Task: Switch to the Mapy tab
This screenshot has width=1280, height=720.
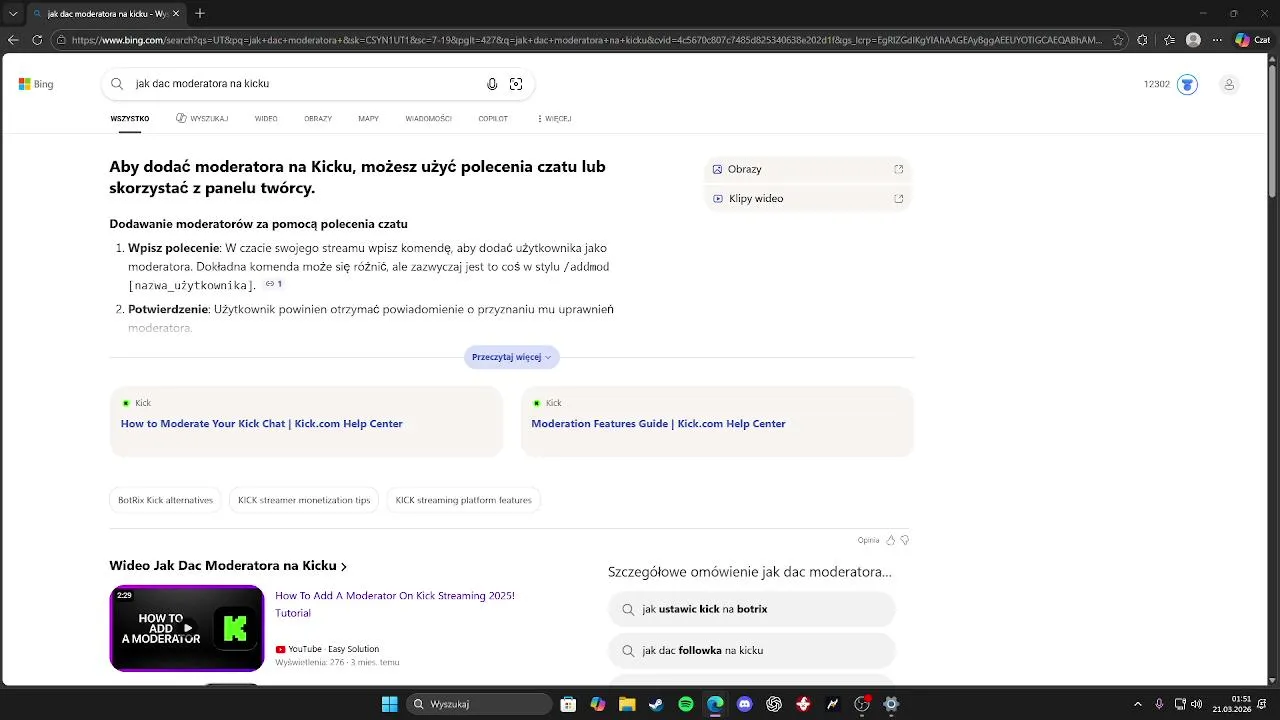Action: 368,118
